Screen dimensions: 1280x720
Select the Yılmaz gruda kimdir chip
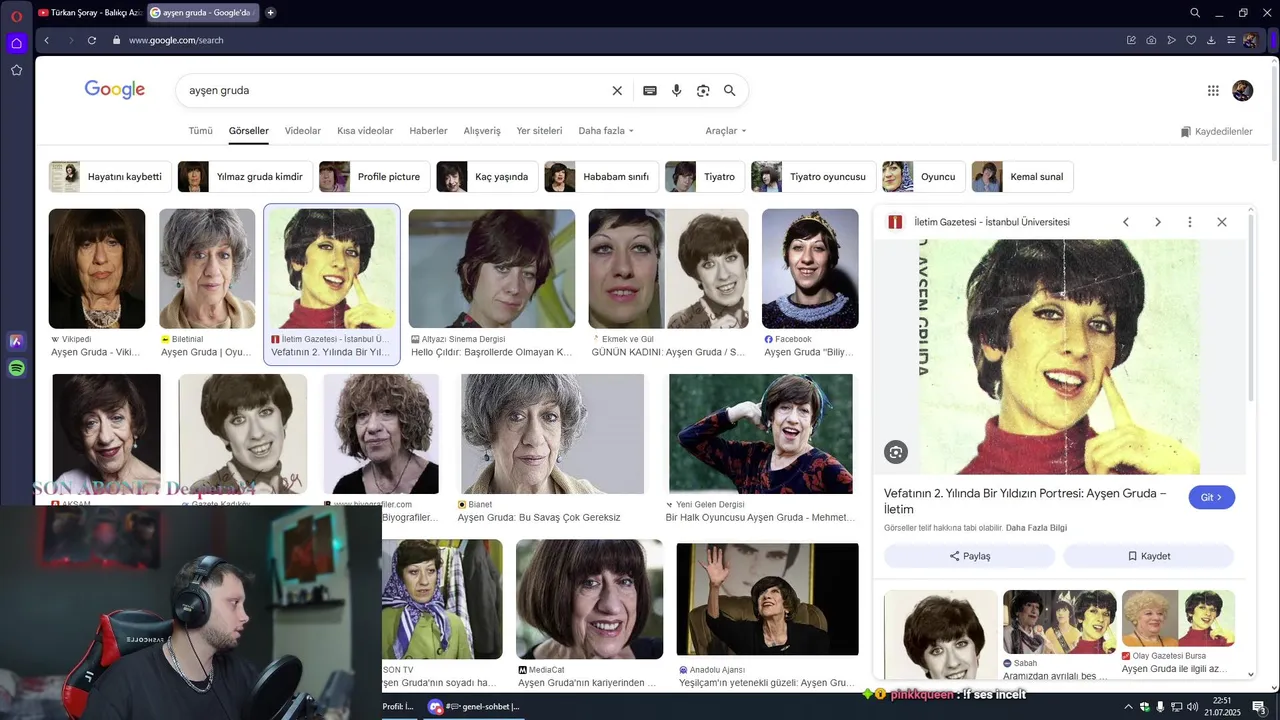coord(245,177)
